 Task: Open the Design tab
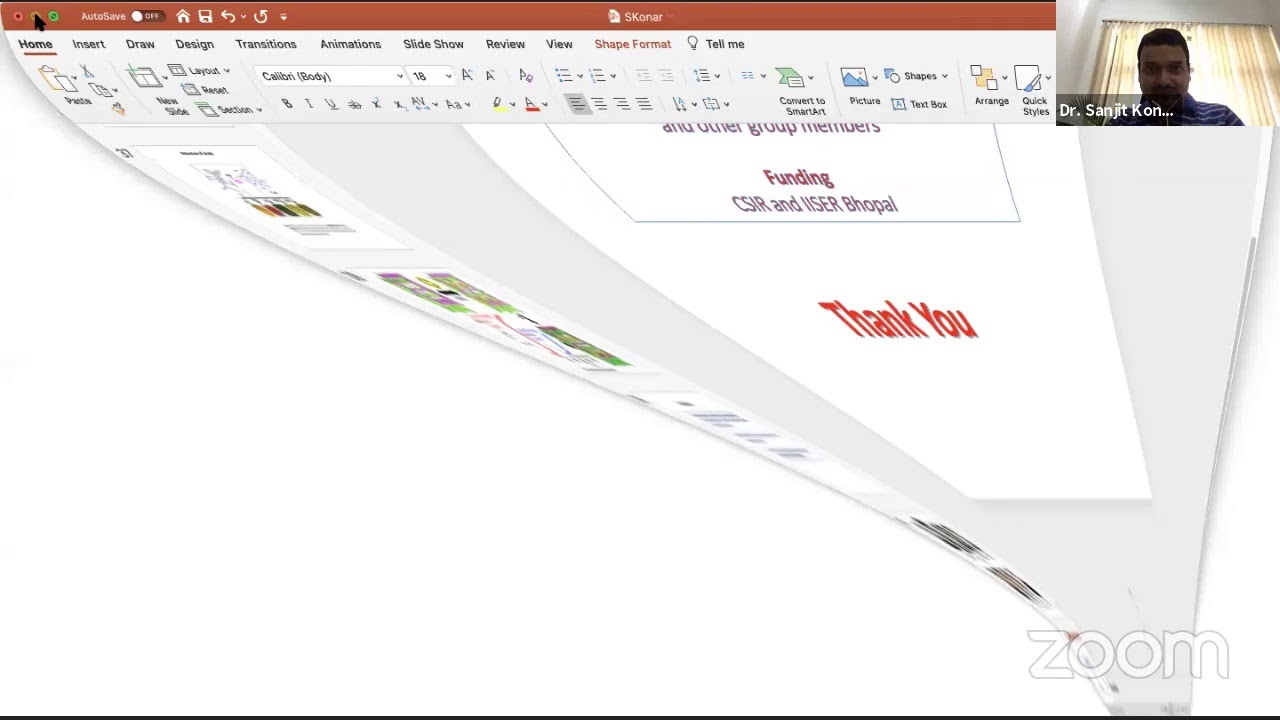pyautogui.click(x=194, y=44)
